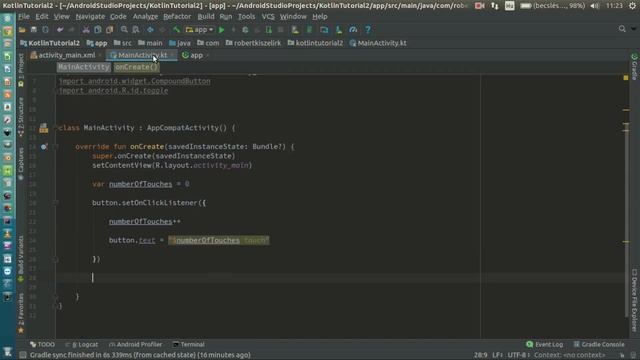Toggle the Device File Explorer panel
The width and height of the screenshot is (640, 360).
[x=634, y=300]
